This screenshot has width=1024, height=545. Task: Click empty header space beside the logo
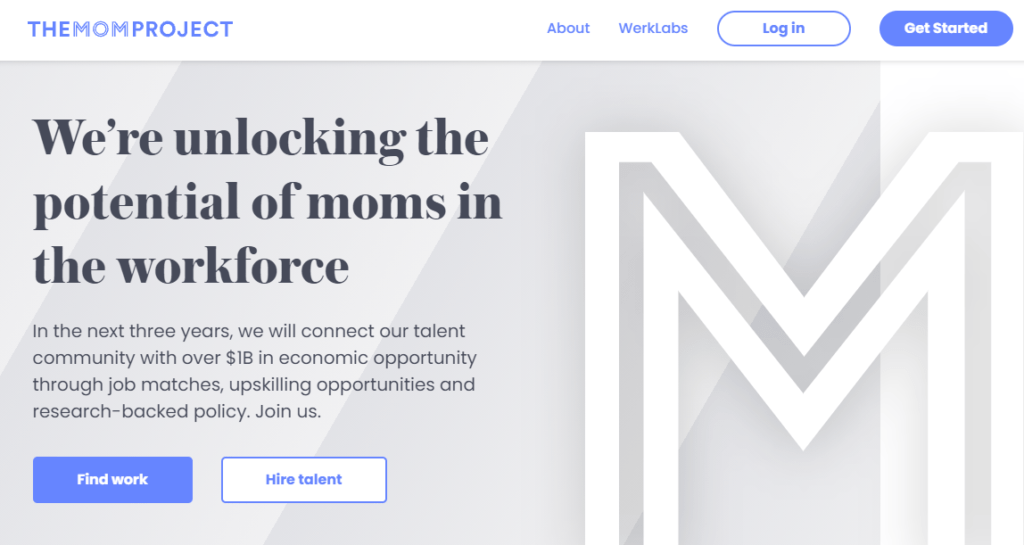(389, 29)
